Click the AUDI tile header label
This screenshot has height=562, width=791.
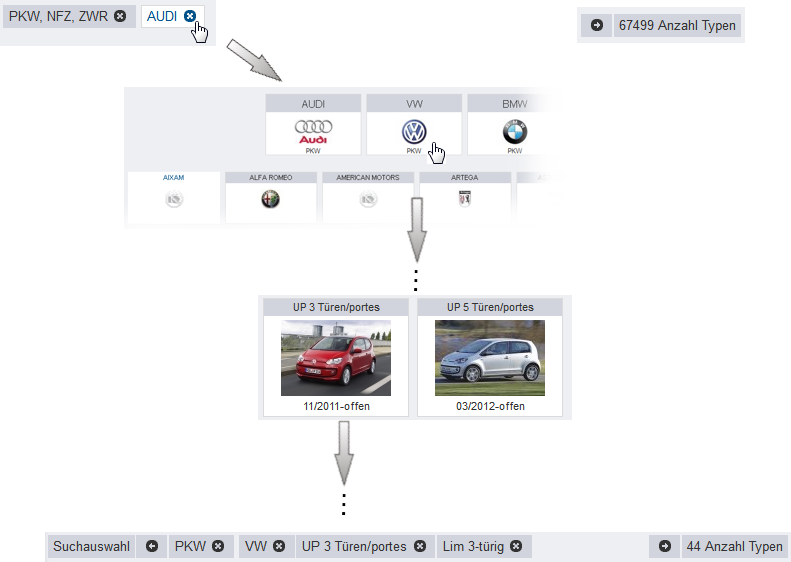click(x=313, y=104)
